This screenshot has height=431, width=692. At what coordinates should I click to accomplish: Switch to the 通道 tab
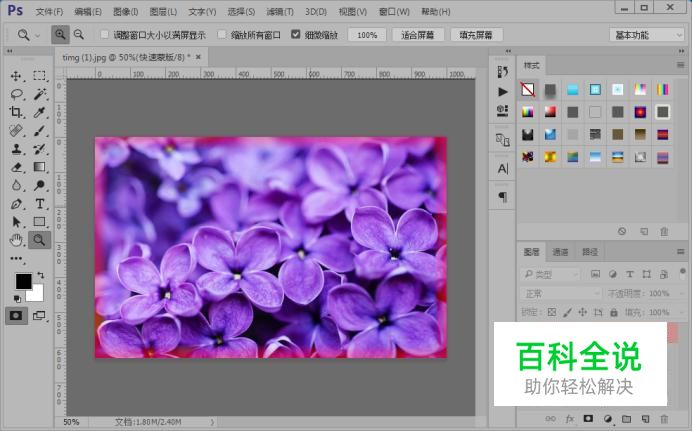click(560, 252)
